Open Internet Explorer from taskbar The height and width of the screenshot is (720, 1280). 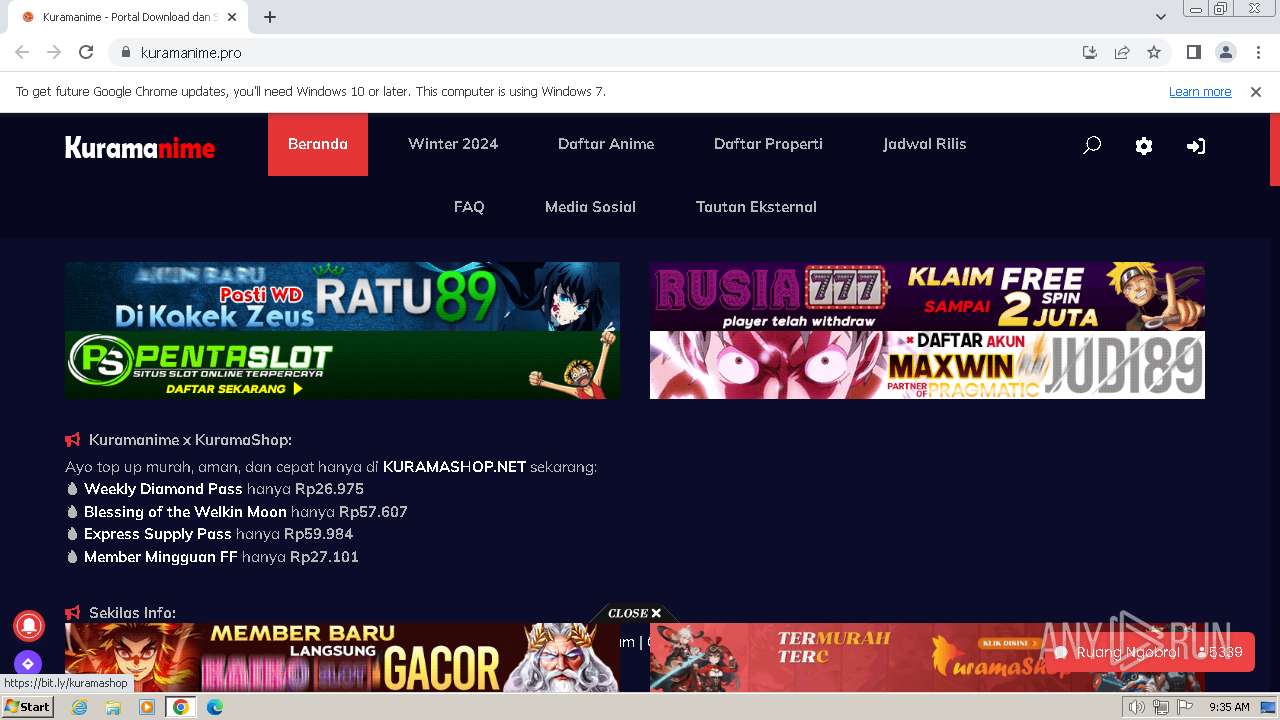click(80, 707)
